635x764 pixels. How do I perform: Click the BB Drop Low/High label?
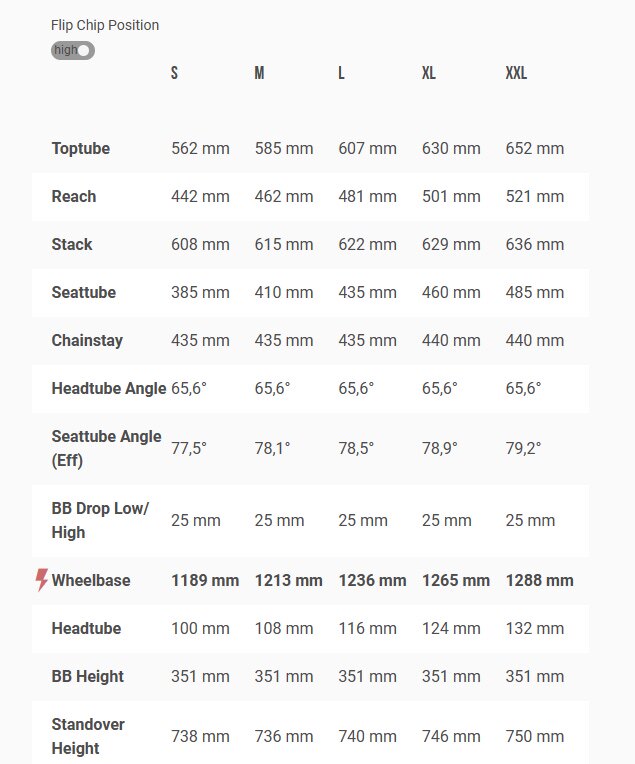(100, 520)
